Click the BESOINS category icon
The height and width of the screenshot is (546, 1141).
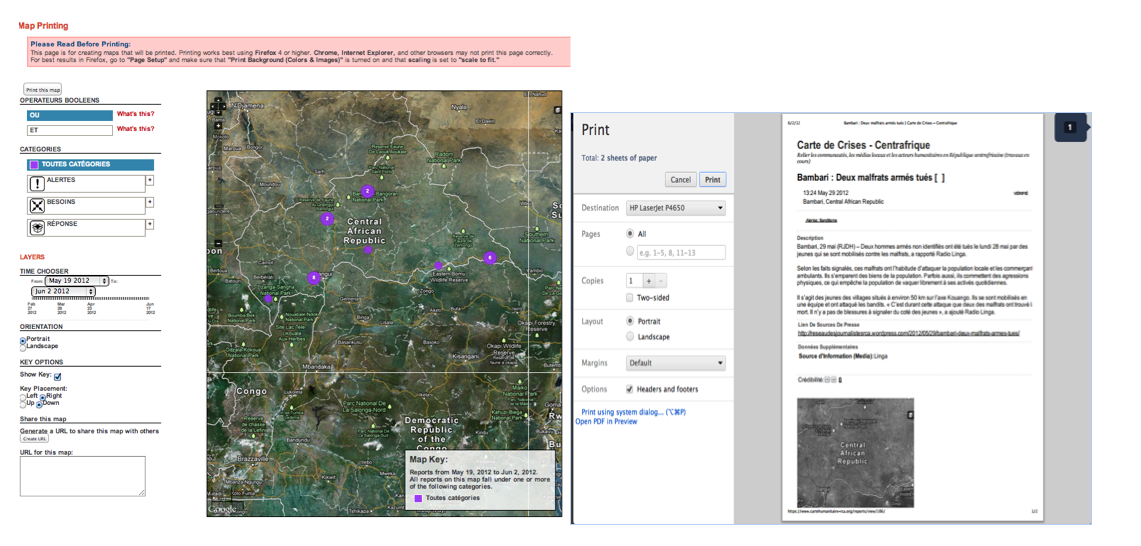(x=37, y=206)
